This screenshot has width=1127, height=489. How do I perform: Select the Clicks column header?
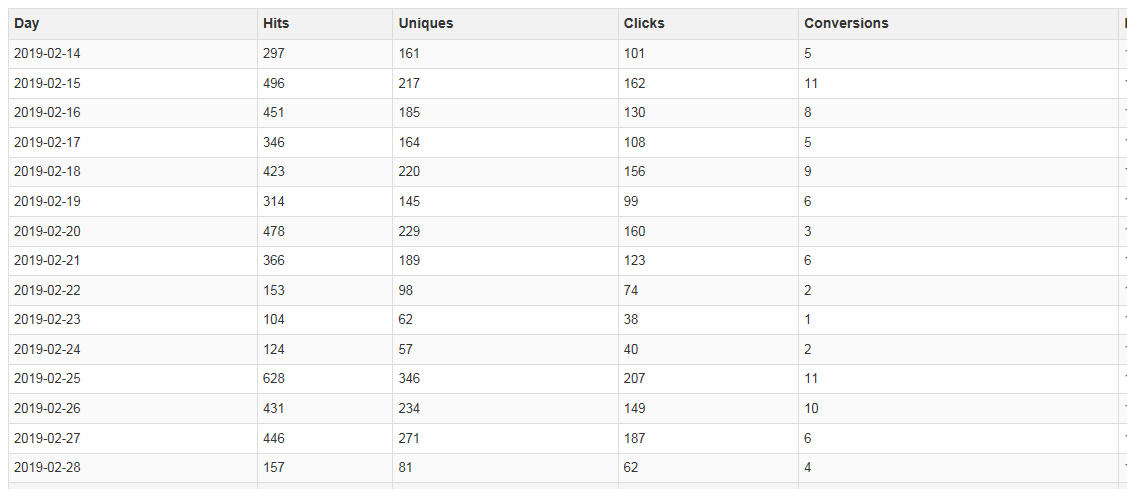pos(644,24)
